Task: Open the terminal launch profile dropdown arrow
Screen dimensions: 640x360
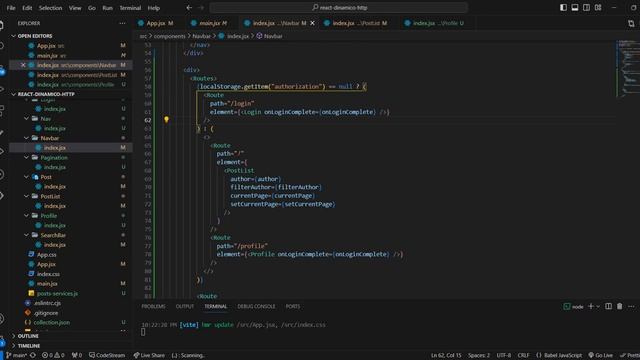Action: (598, 307)
